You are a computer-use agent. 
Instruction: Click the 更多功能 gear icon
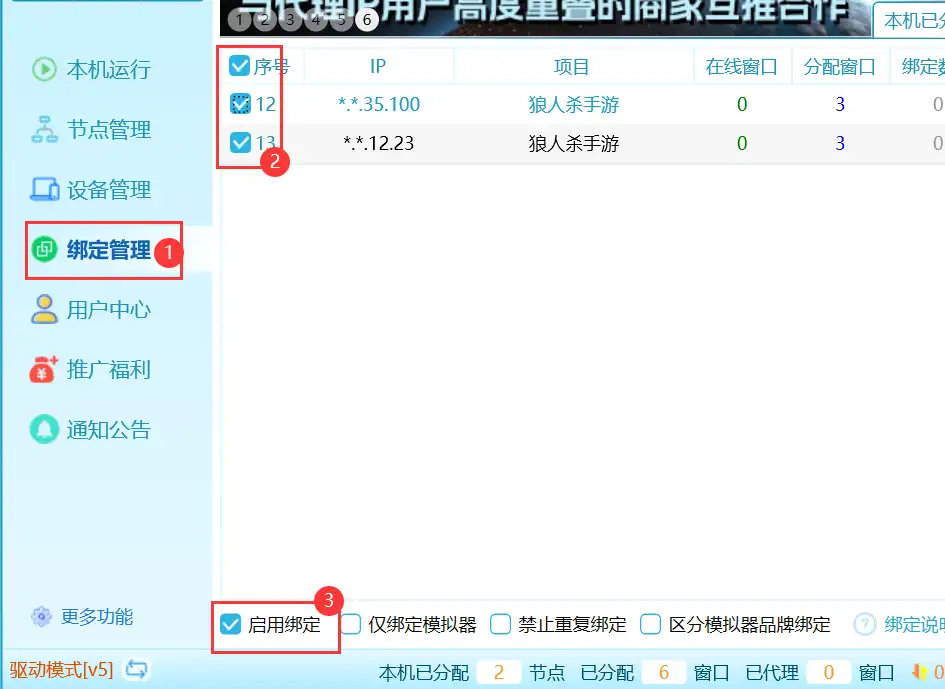(x=41, y=616)
